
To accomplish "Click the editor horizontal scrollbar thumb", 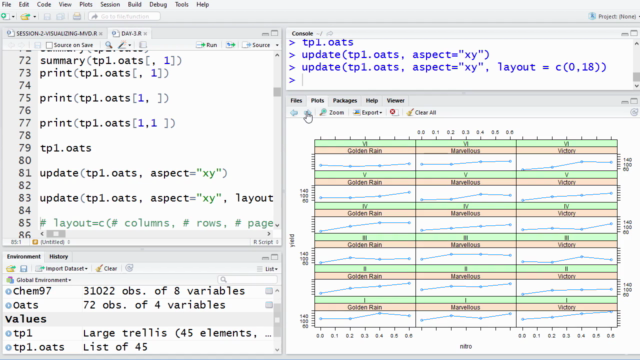I will (56, 234).
